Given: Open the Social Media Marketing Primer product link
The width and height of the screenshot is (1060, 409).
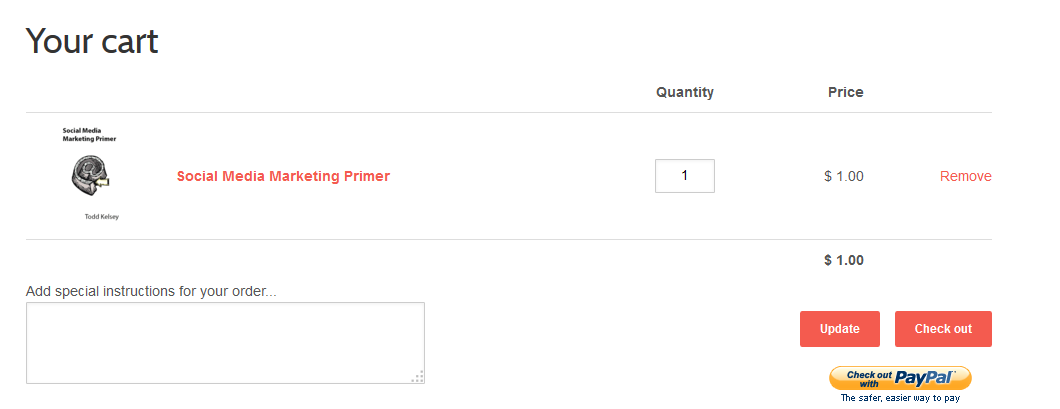Looking at the screenshot, I should (283, 176).
